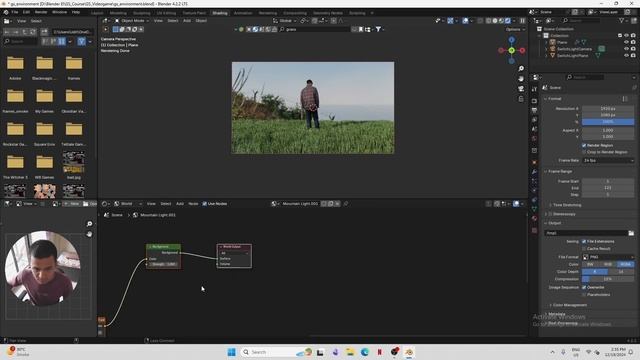The height and width of the screenshot is (360, 640).
Task: Open the World shader type dropdown
Action: pos(128,204)
